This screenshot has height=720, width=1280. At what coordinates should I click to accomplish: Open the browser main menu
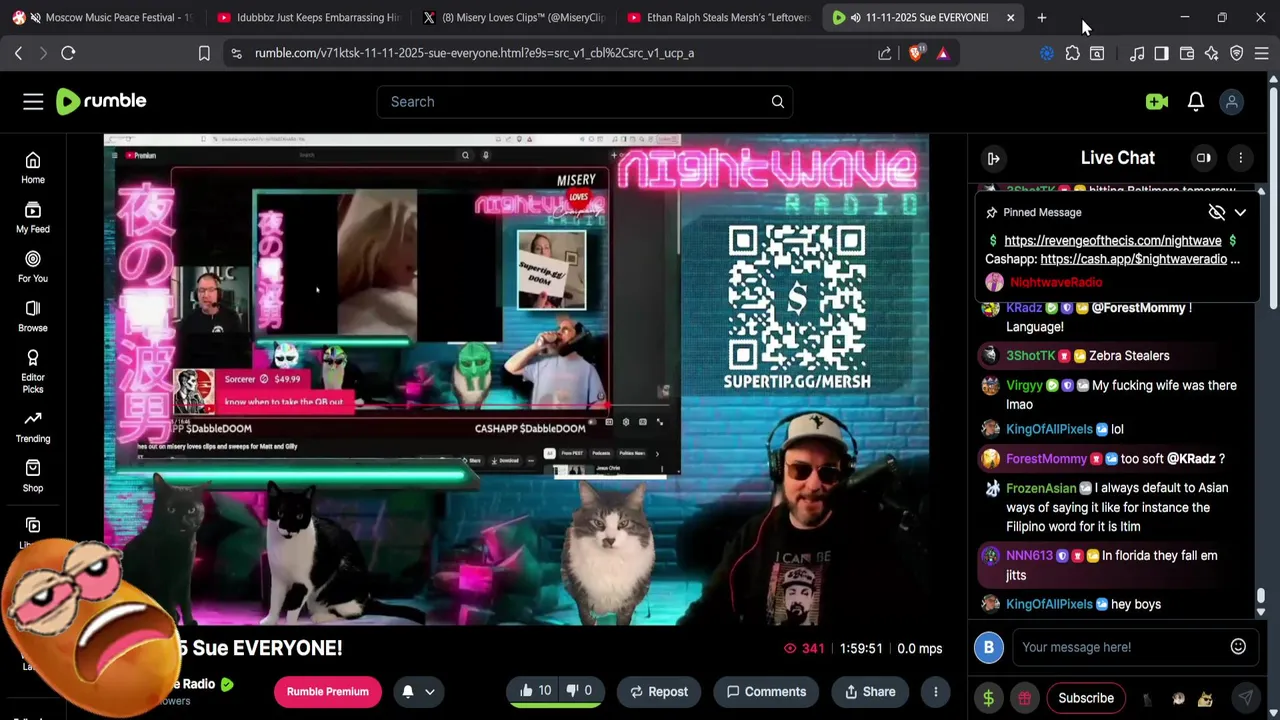1261,53
